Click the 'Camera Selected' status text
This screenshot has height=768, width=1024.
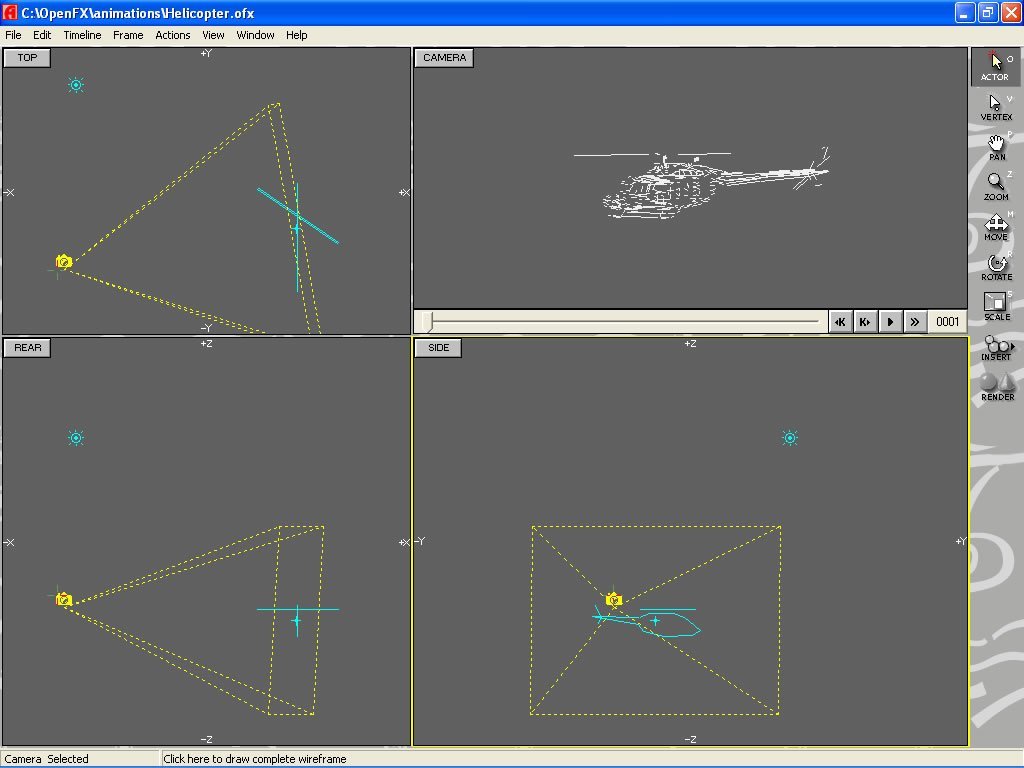(x=46, y=759)
